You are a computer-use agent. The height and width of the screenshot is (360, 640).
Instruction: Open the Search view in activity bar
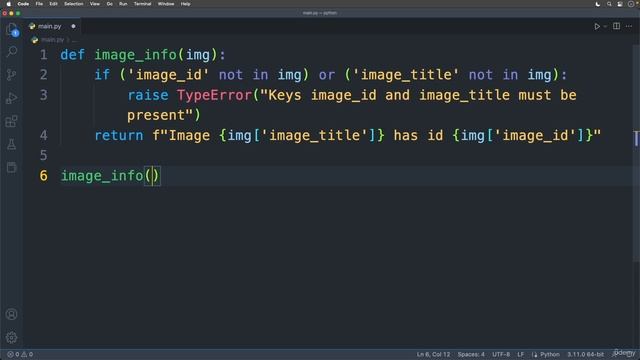coord(12,51)
